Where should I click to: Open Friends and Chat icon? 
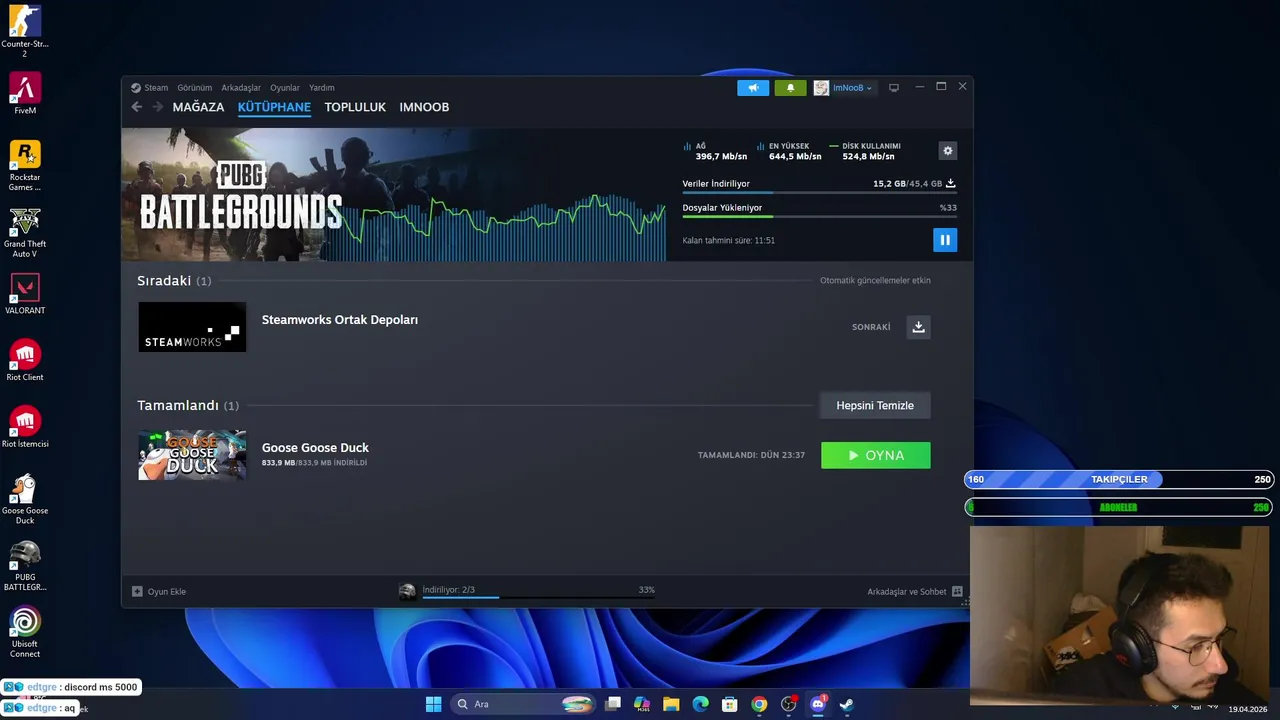[x=957, y=591]
